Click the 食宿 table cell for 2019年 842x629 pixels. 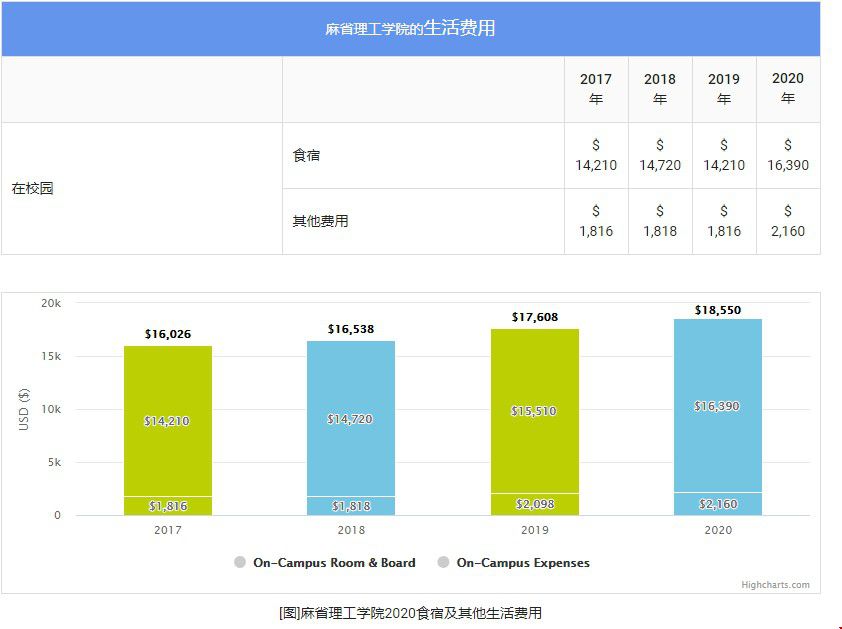point(724,155)
